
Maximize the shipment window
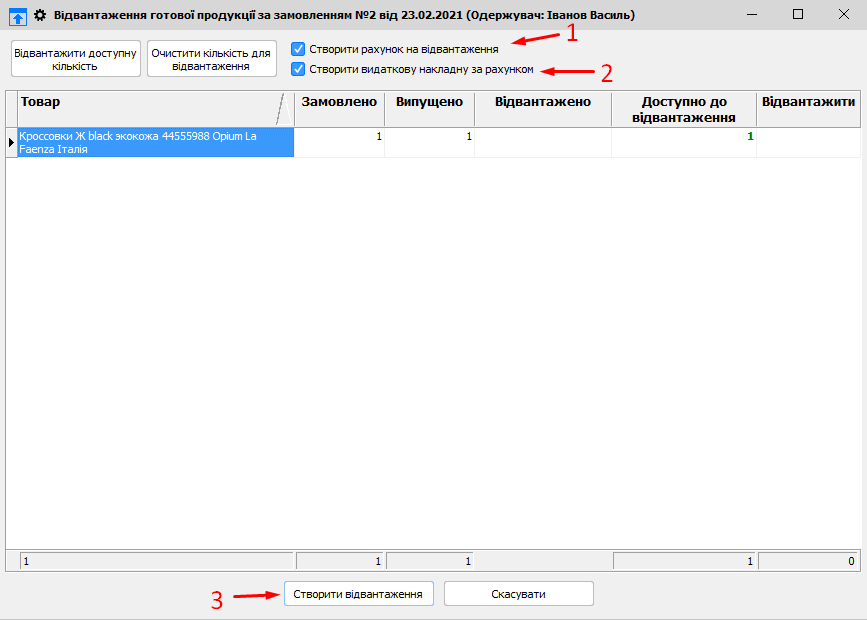(x=797, y=15)
